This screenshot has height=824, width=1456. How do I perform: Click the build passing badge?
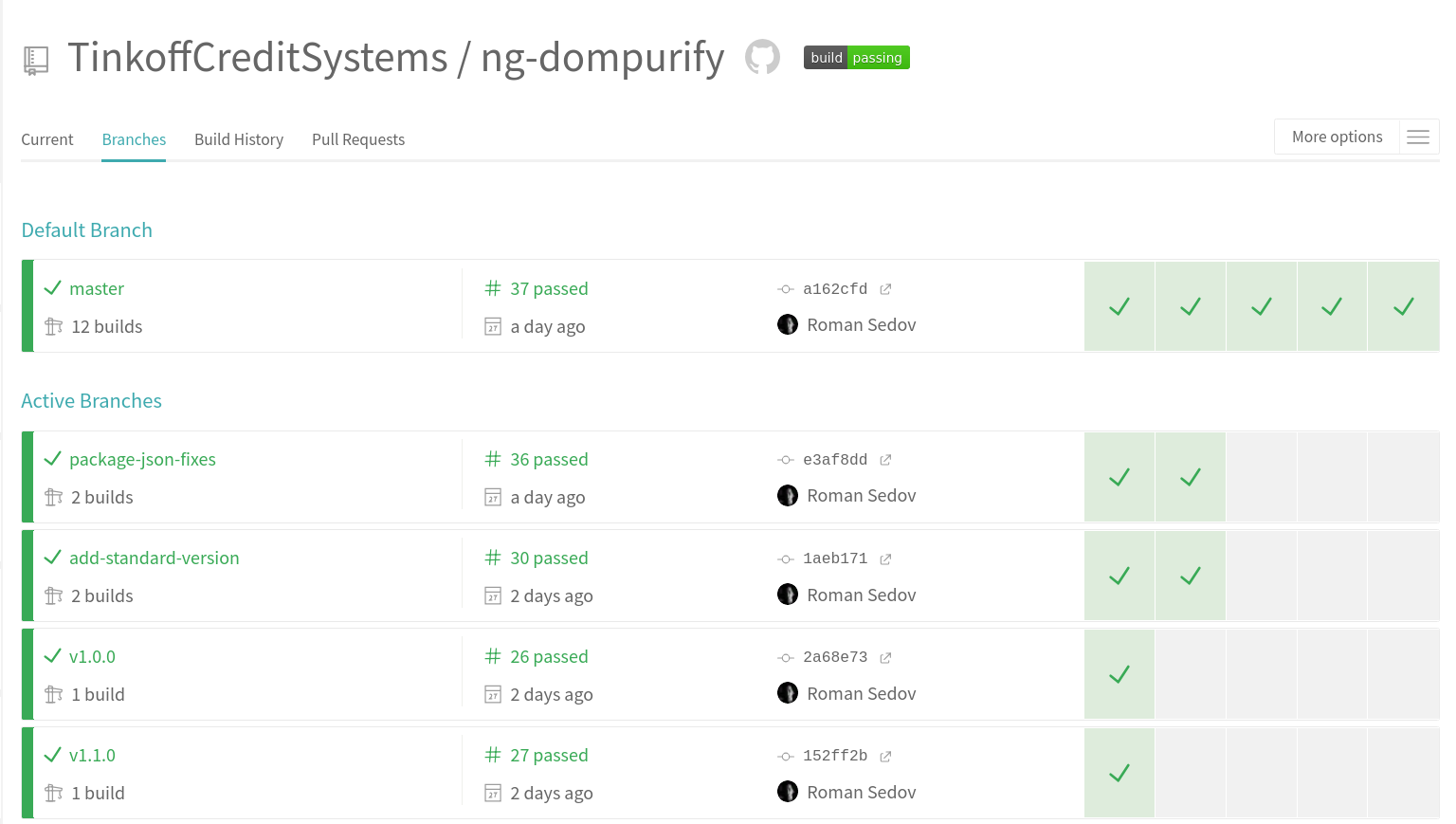click(857, 58)
